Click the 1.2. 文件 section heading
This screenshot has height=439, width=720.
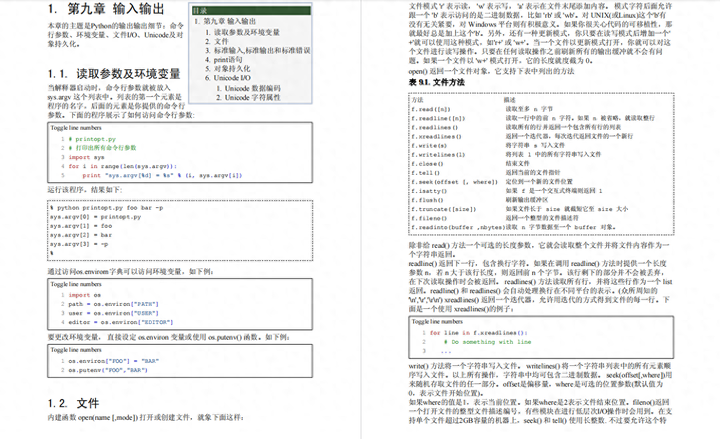pyautogui.click(x=73, y=403)
